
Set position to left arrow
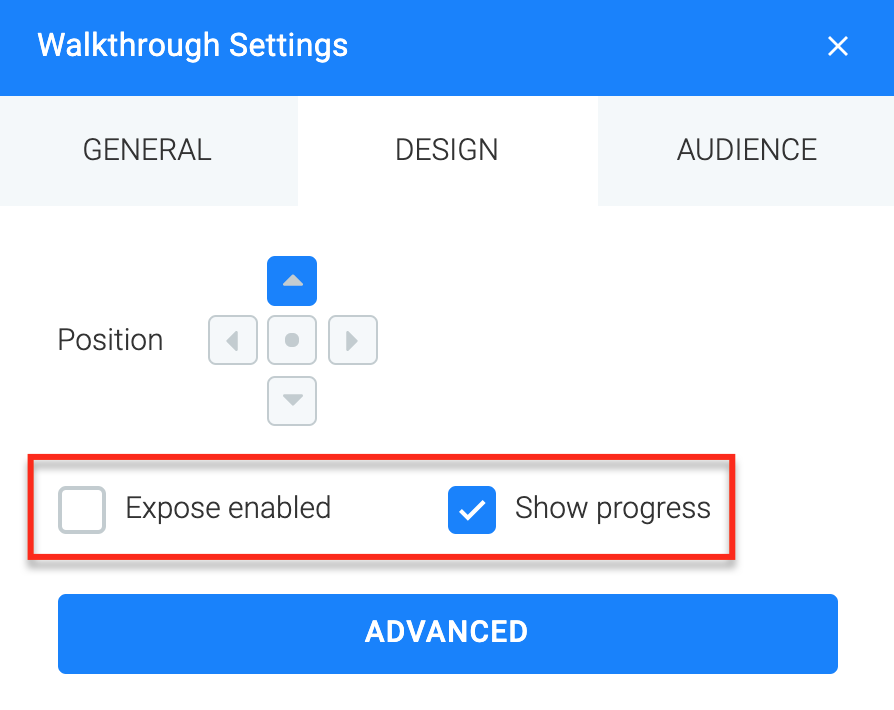click(233, 340)
